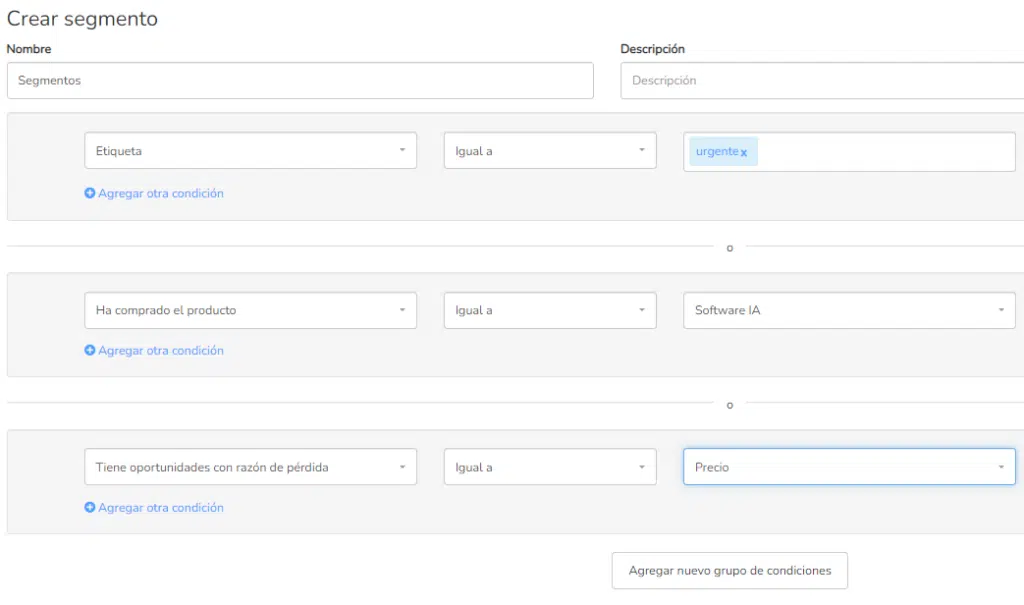Click 'Agregar otra condición' in loss reason group
Viewport: 1024px width, 605px height.
pyautogui.click(x=161, y=508)
